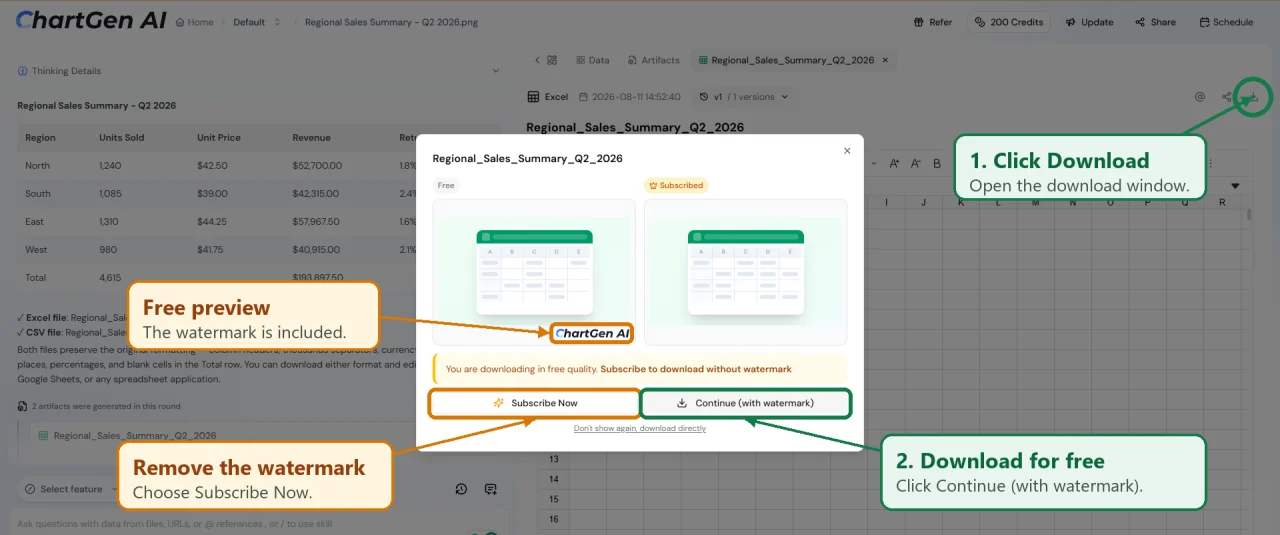Click the Update button in the header
The width and height of the screenshot is (1280, 535).
coord(1089,22)
